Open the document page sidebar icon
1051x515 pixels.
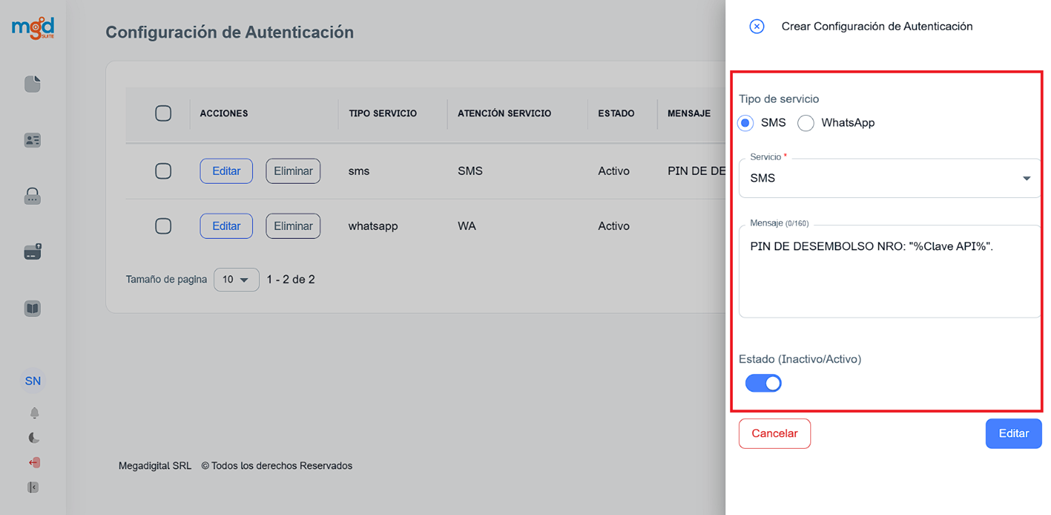pos(33,84)
